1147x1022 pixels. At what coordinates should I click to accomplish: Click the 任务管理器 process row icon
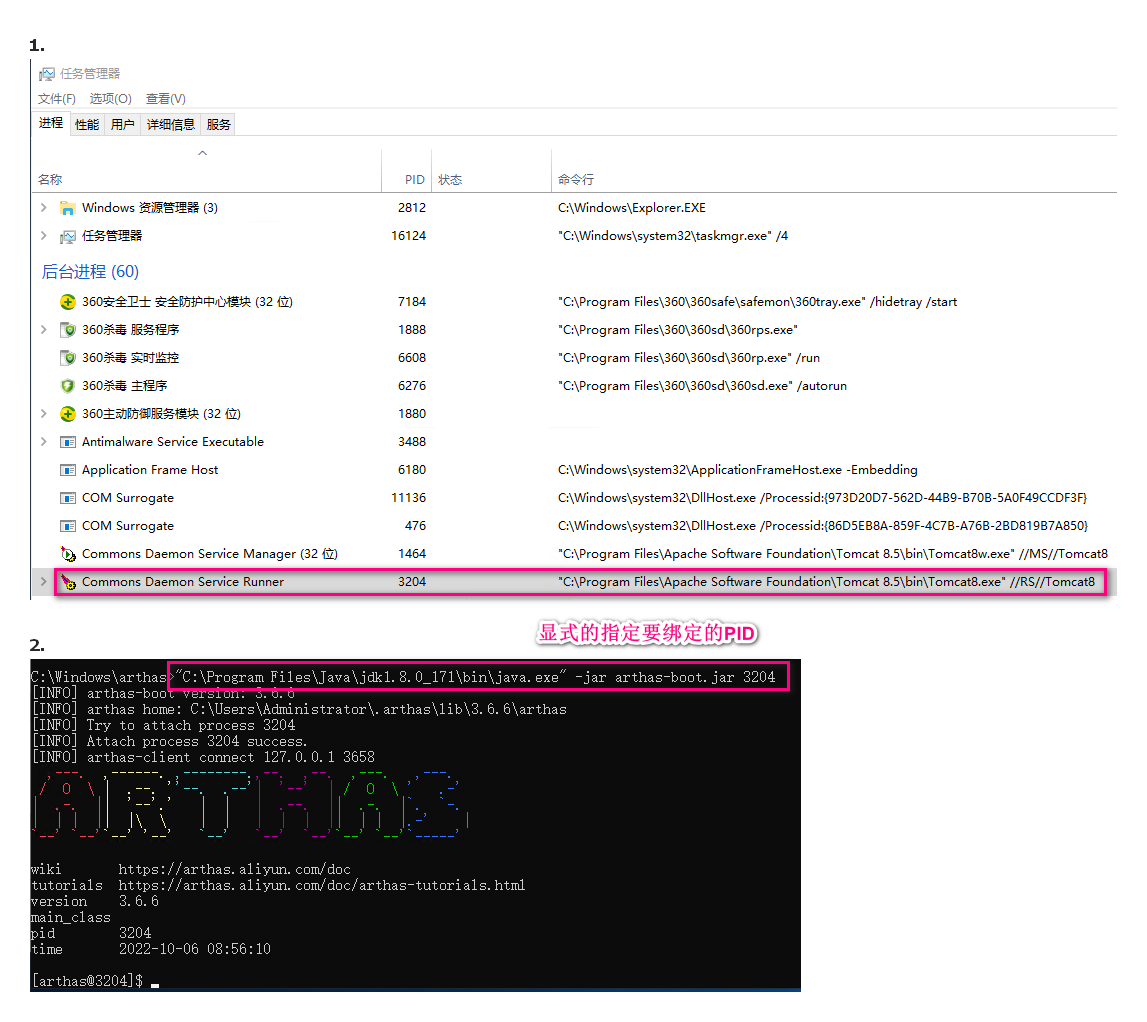[67, 236]
